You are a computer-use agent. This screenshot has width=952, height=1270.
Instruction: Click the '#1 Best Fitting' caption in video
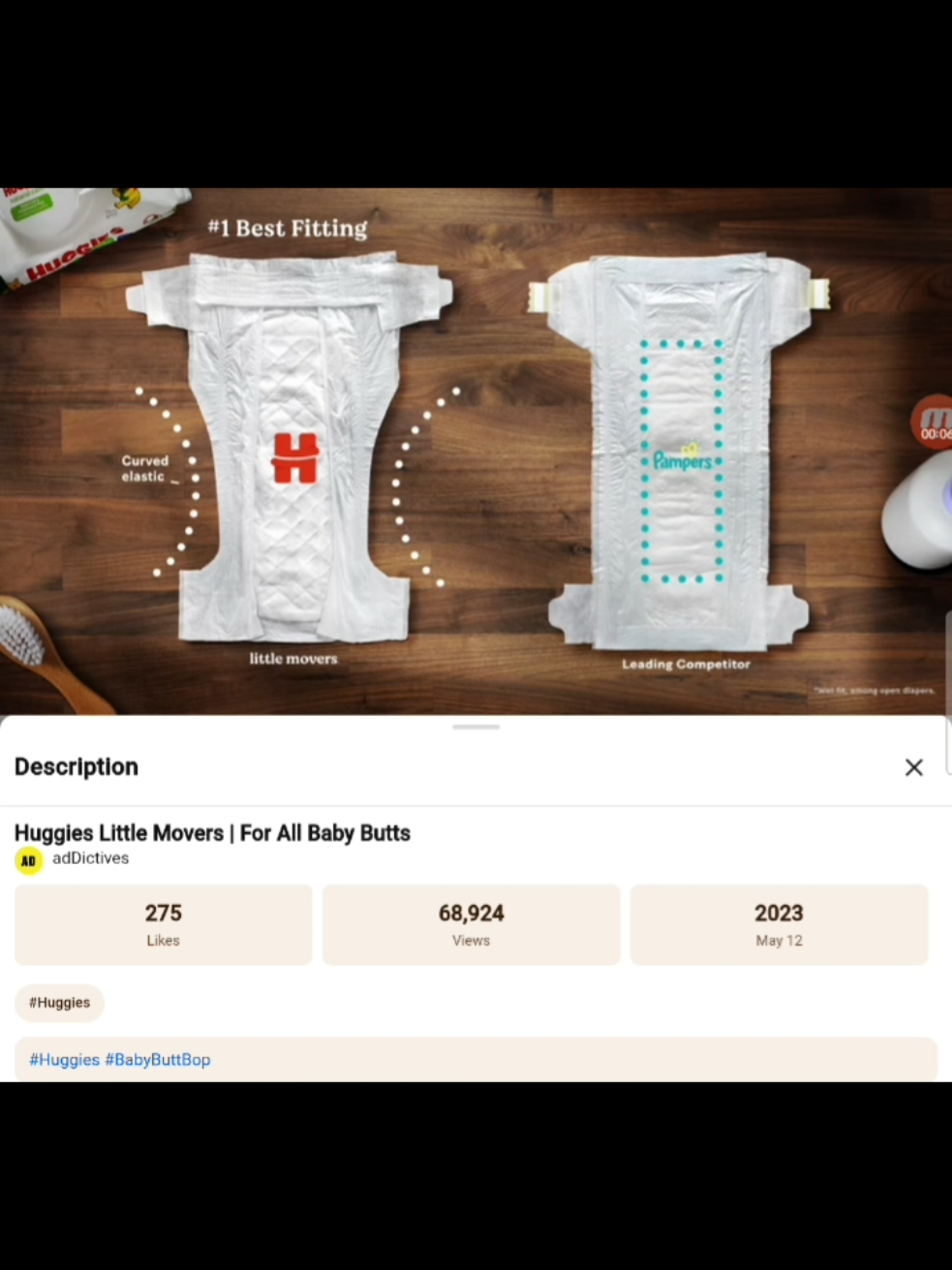click(288, 229)
